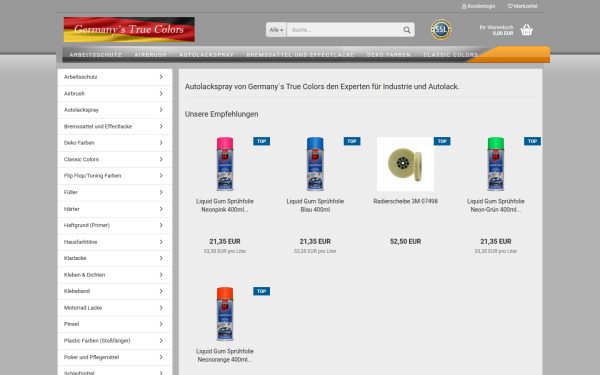Expand Classic Colors sidebar chevron
The width and height of the screenshot is (600, 375).
point(161,159)
